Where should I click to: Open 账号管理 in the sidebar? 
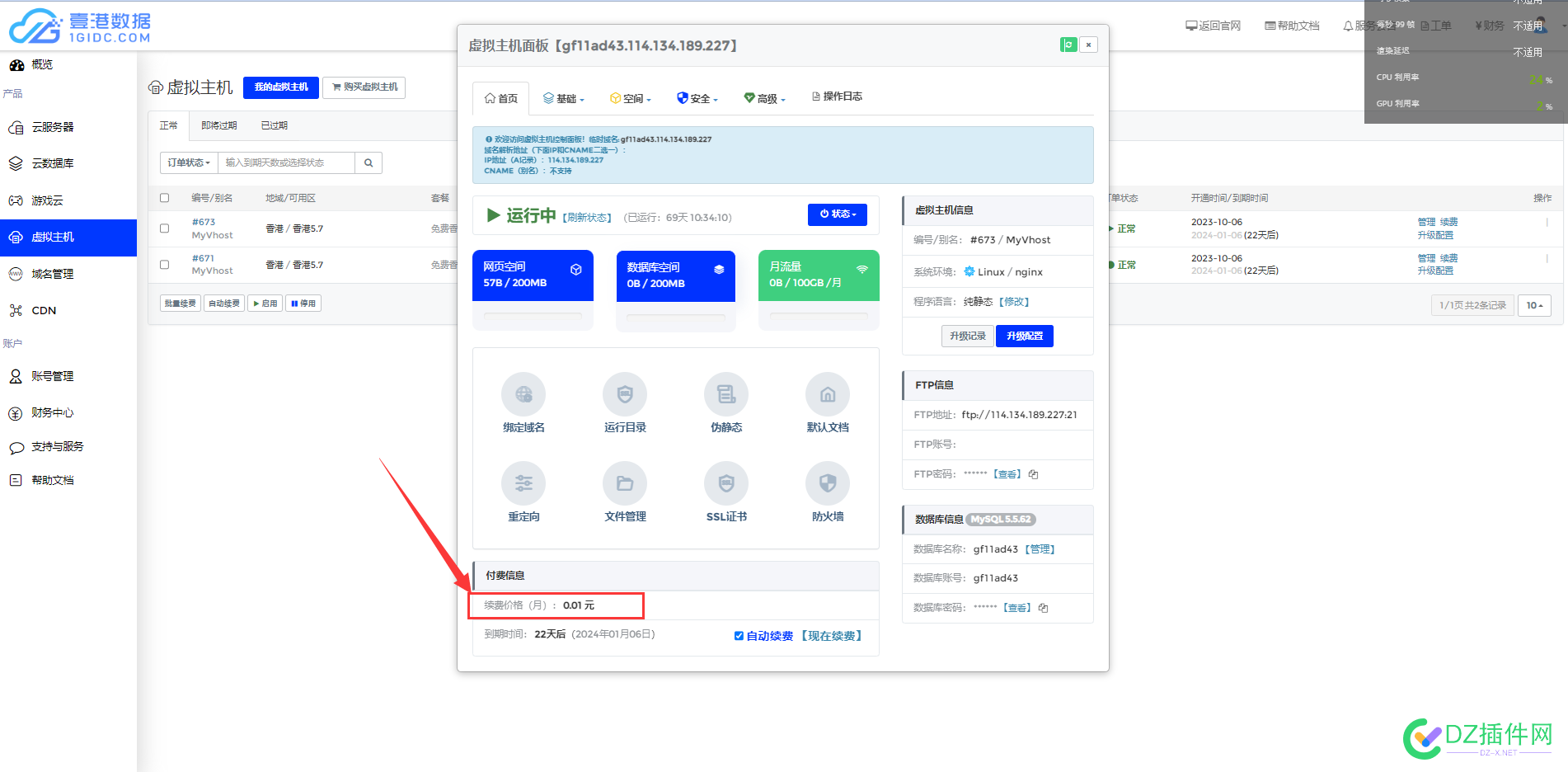coord(51,376)
